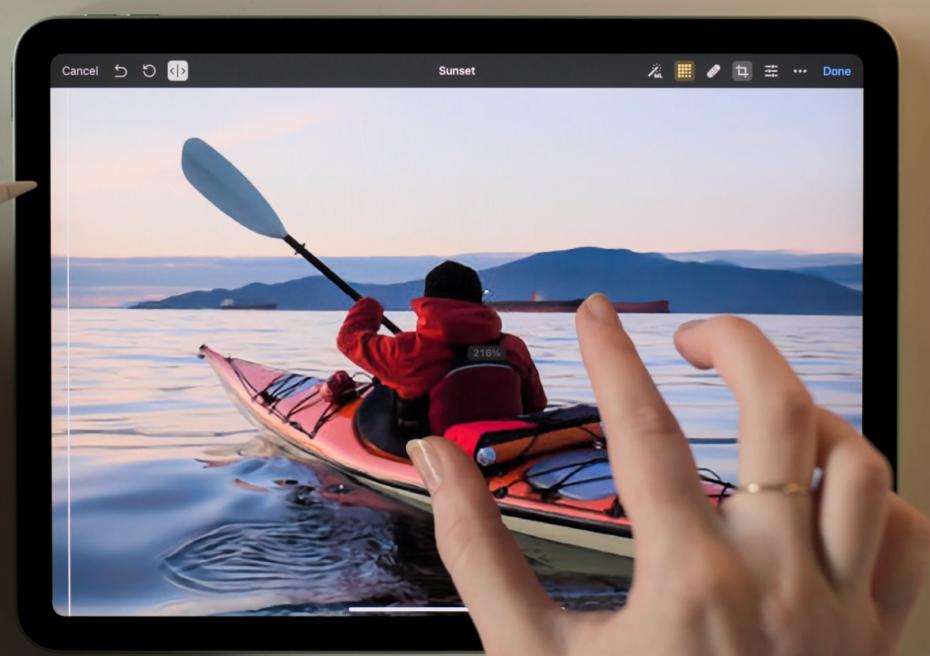Activate the crop tool
This screenshot has width=930, height=656.
coord(742,71)
